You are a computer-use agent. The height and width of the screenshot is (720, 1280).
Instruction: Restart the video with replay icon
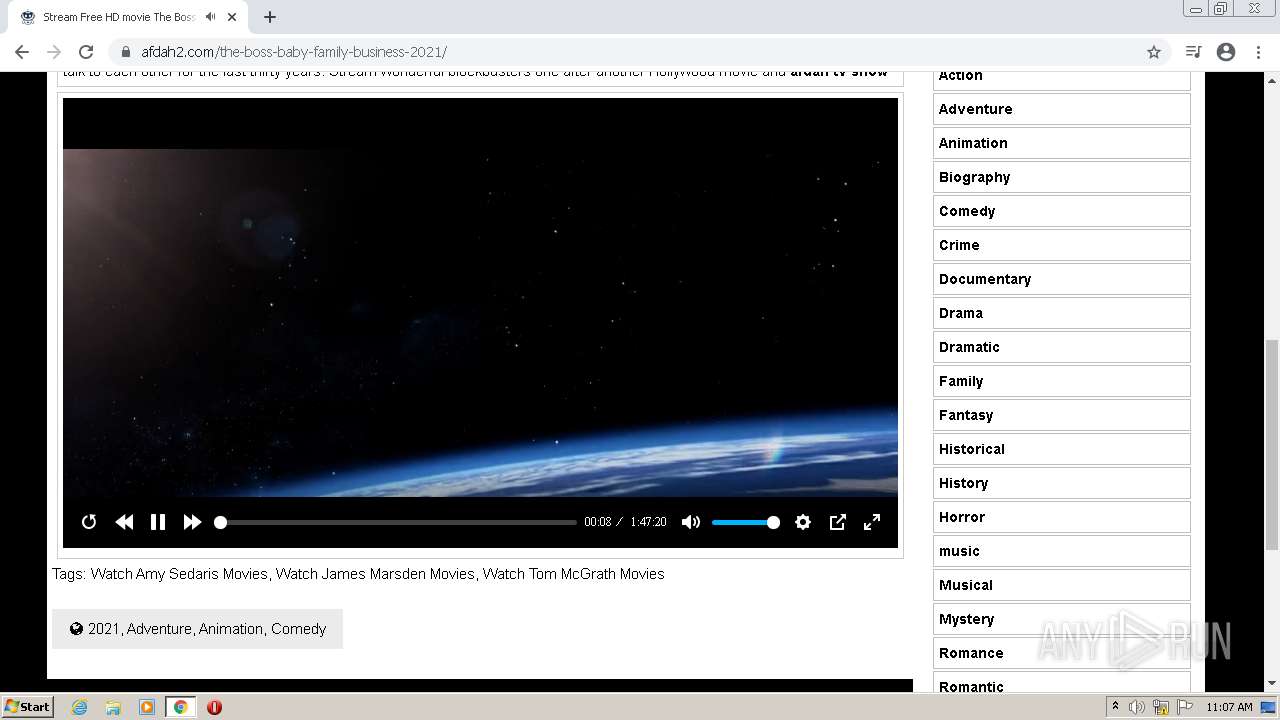(89, 522)
